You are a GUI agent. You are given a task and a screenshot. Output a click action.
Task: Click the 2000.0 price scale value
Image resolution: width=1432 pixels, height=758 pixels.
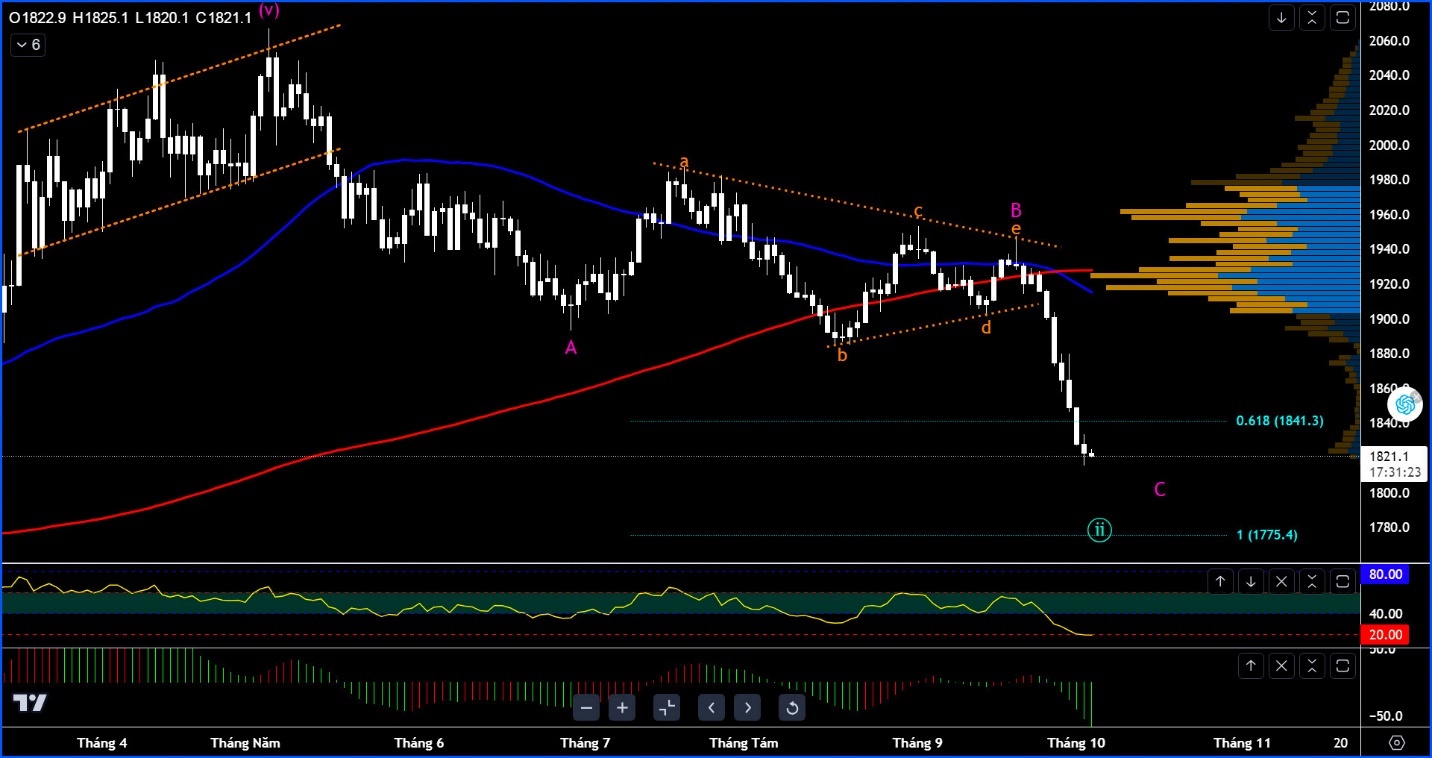(1390, 145)
